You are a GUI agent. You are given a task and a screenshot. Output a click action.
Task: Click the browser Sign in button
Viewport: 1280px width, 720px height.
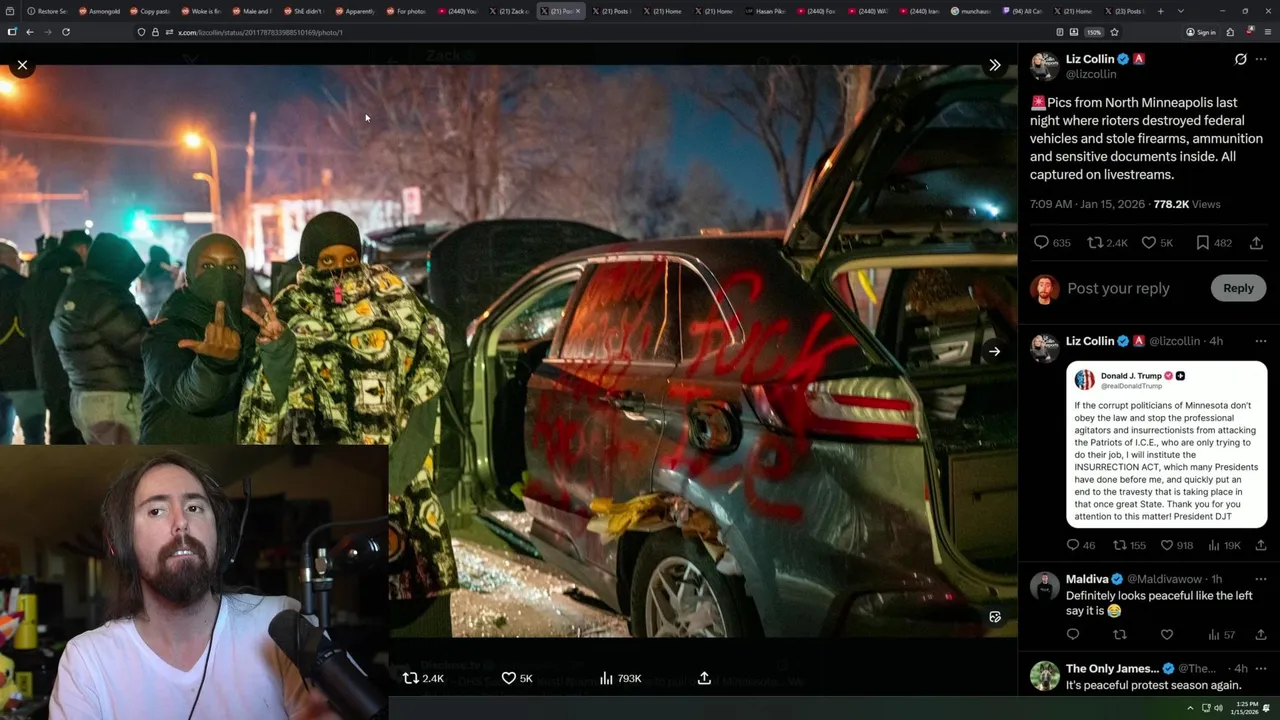[x=1201, y=32]
